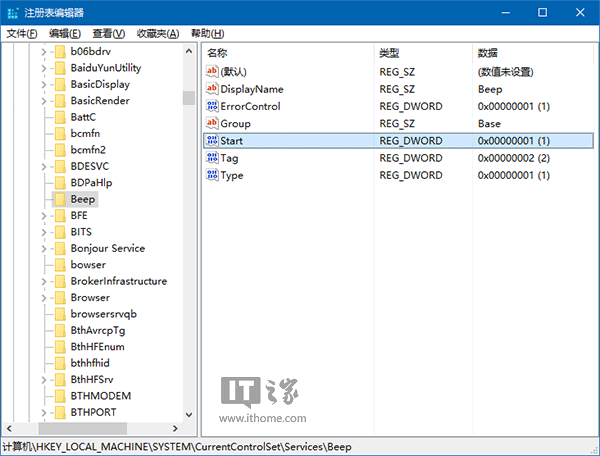Screen dimensions: 600x456
Task: Click the tree vertical scrollbar thumb
Action: [x=189, y=98]
